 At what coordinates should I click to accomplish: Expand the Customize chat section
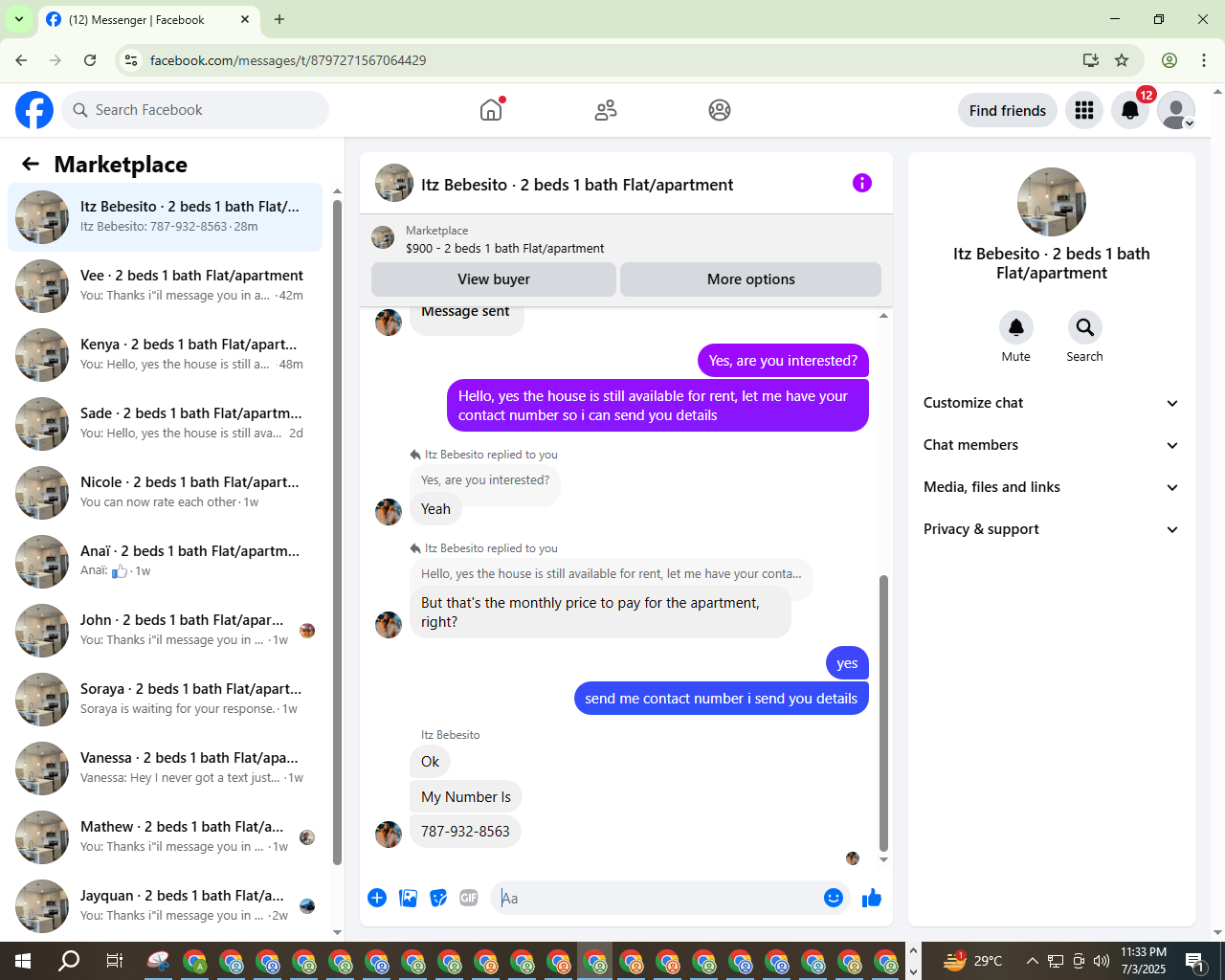click(1051, 403)
